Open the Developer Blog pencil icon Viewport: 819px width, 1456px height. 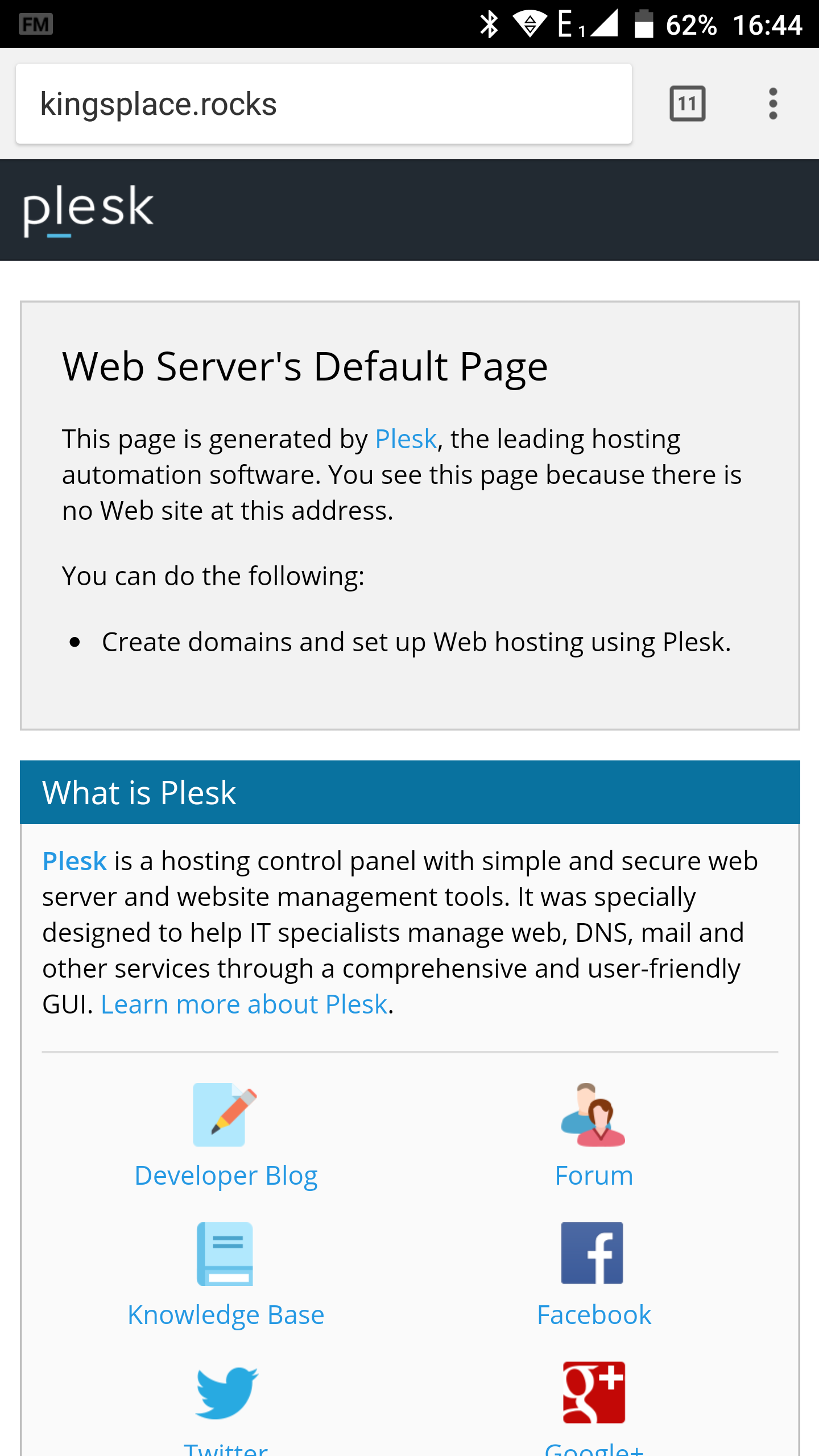tap(225, 1114)
